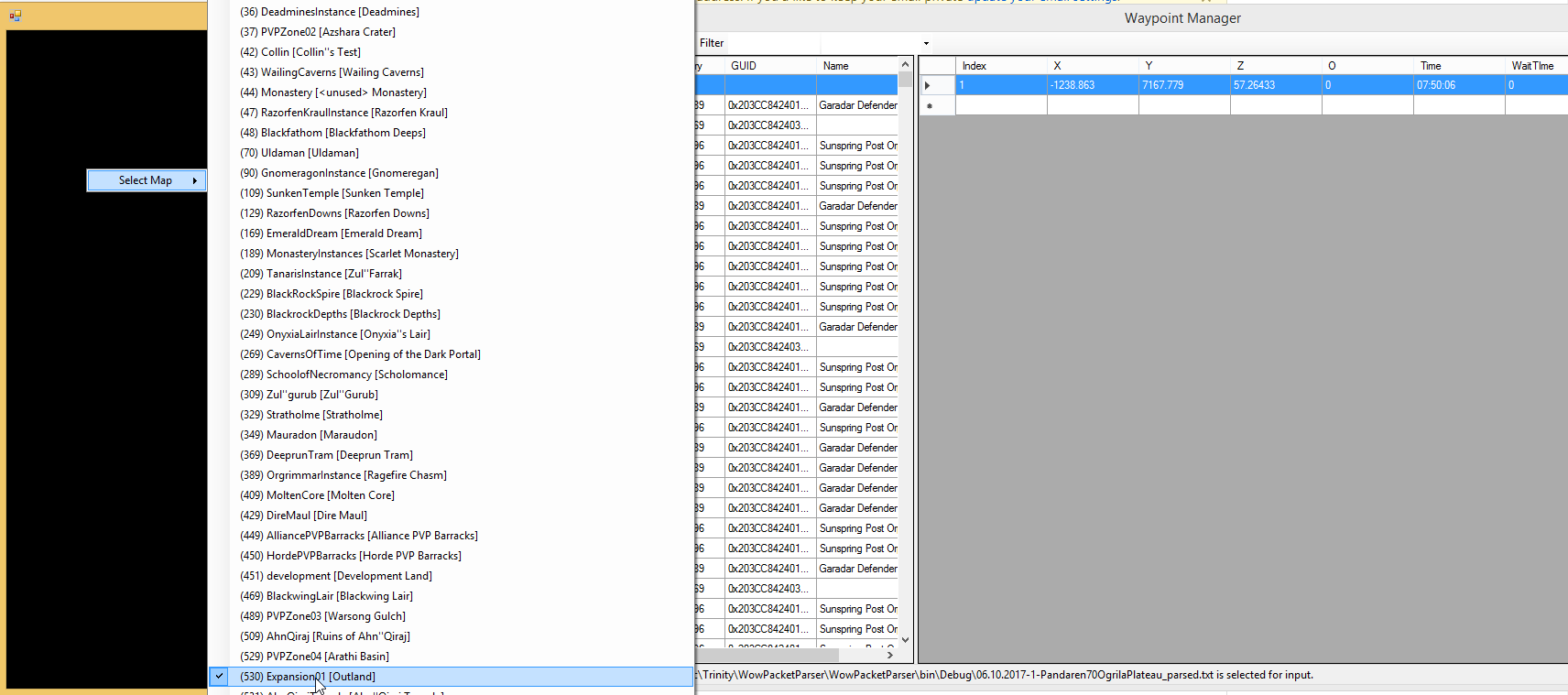Image resolution: width=1568 pixels, height=695 pixels.
Task: Click the parsed file status bar text
Action: click(x=1005, y=675)
